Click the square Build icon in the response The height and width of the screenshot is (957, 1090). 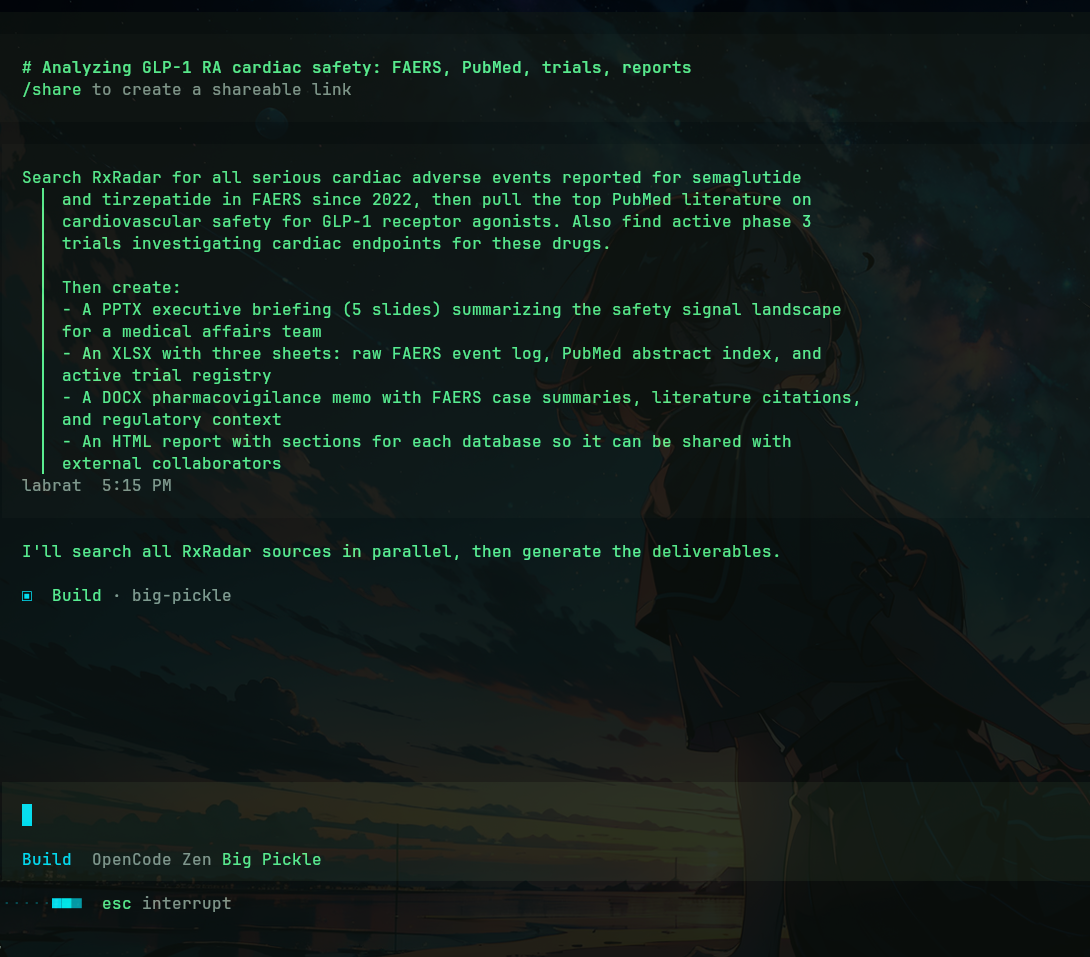27,596
